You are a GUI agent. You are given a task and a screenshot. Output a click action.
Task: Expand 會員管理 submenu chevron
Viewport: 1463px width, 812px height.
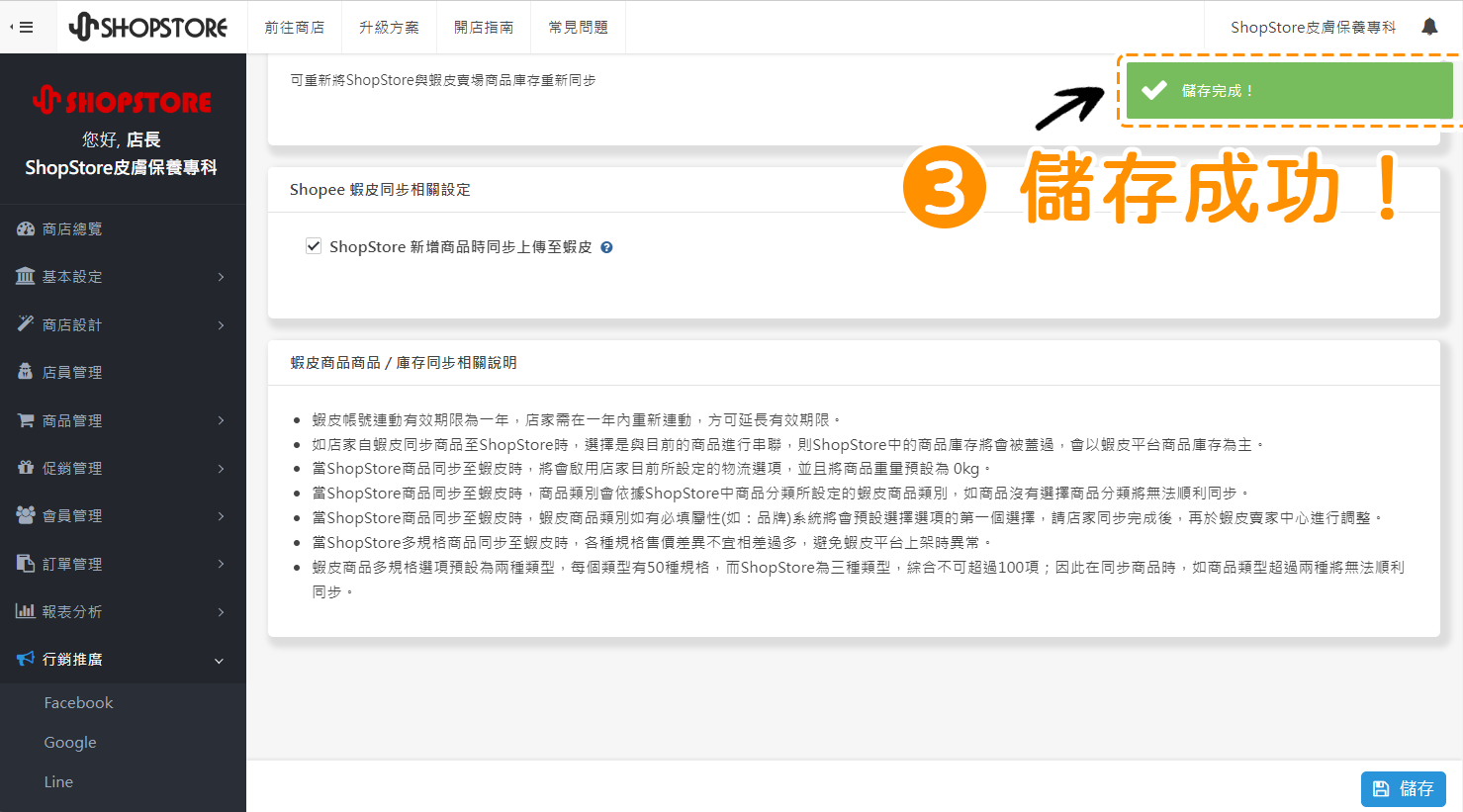221,516
